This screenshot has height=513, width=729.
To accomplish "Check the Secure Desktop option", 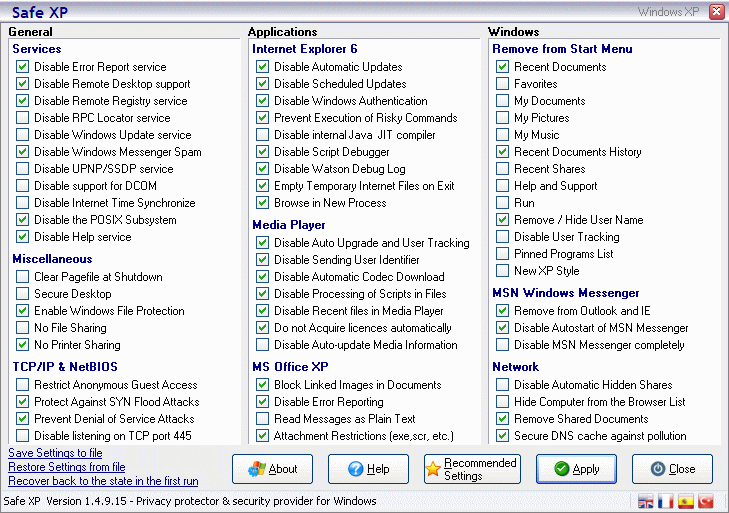I will [x=22, y=293].
